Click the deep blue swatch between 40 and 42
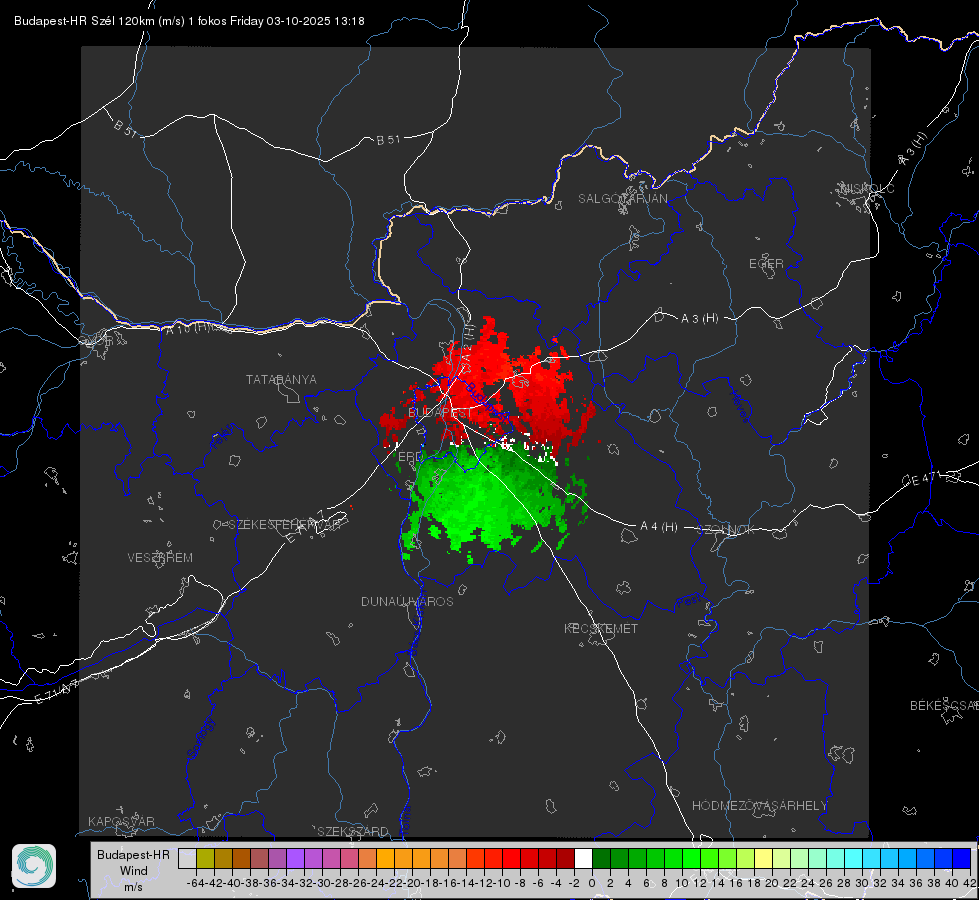This screenshot has height=900, width=979. (962, 858)
